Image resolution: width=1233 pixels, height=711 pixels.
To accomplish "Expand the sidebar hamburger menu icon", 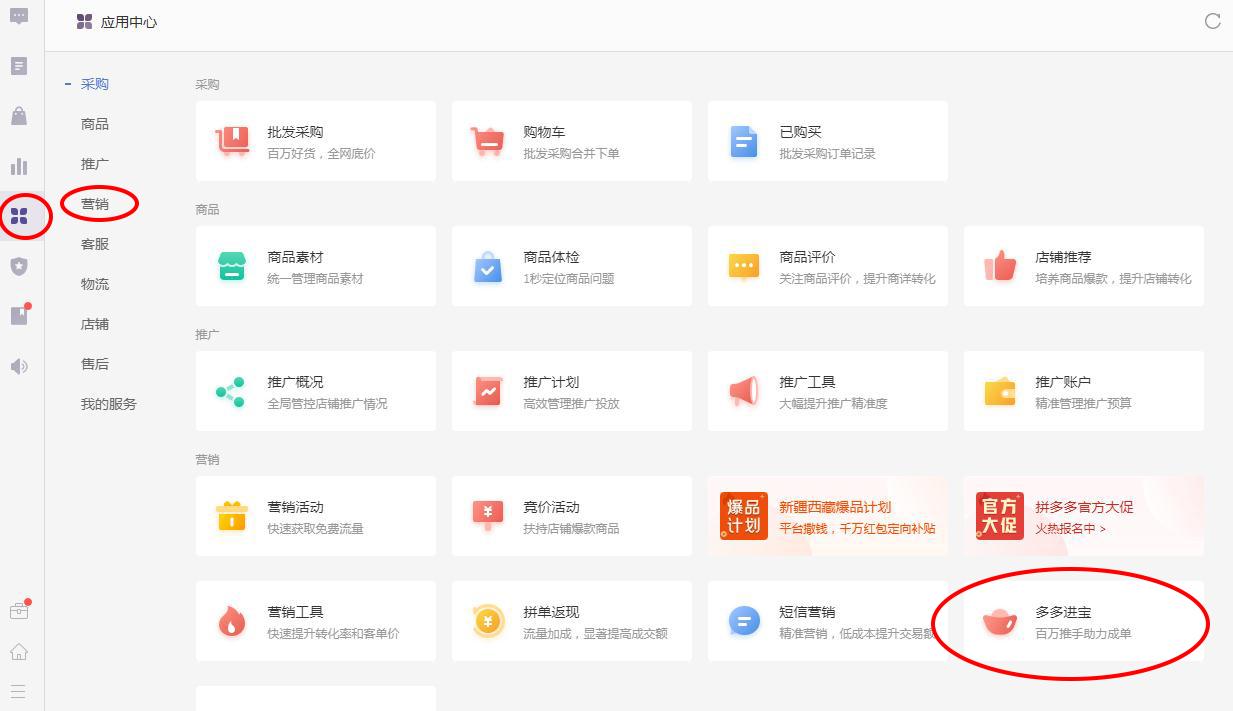I will pyautogui.click(x=19, y=691).
